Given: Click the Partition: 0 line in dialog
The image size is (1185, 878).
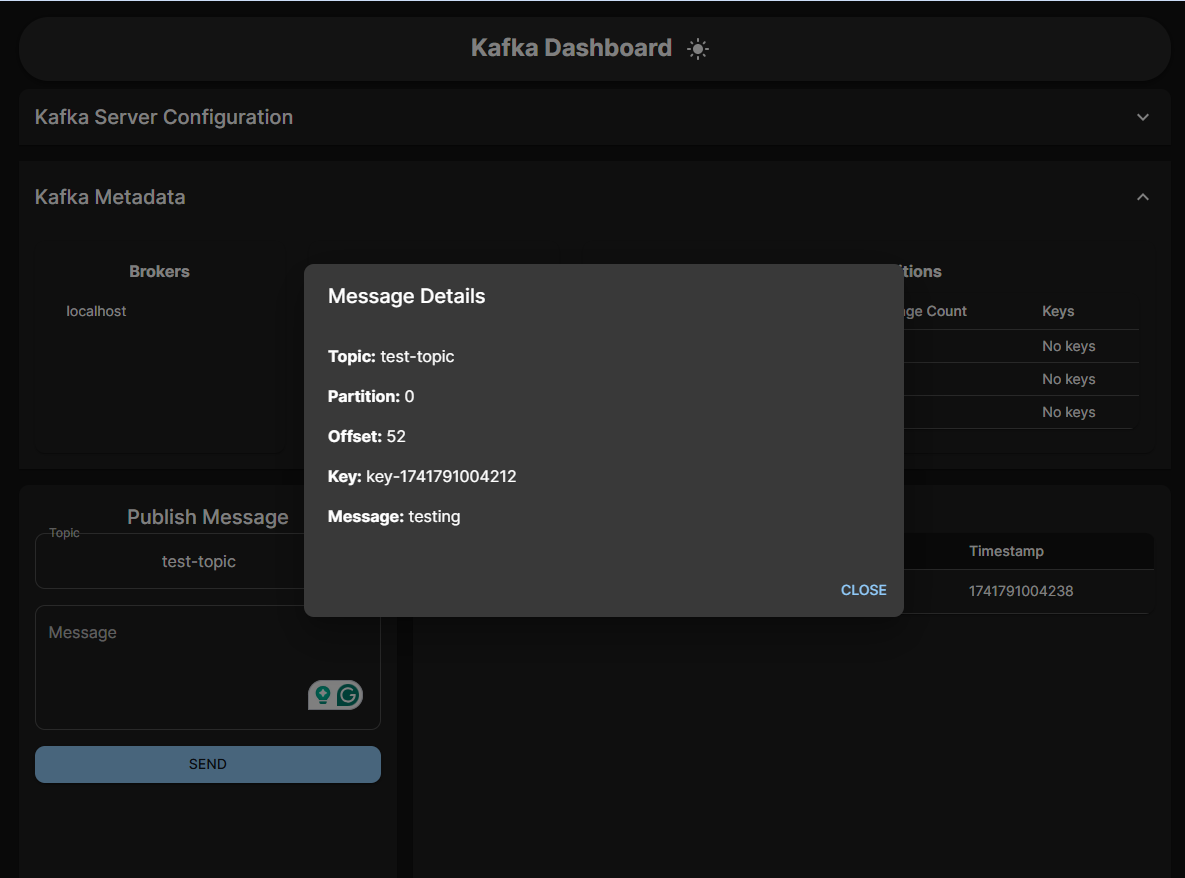Looking at the screenshot, I should [371, 396].
